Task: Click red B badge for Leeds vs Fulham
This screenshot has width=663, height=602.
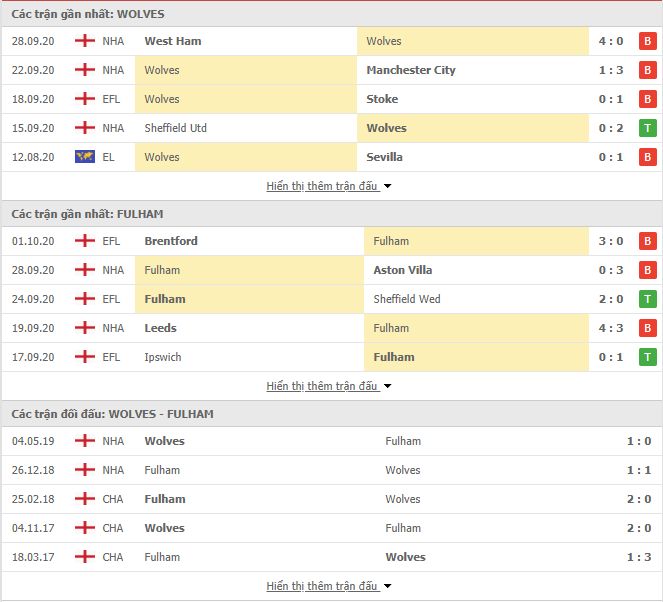Action: [x=647, y=328]
